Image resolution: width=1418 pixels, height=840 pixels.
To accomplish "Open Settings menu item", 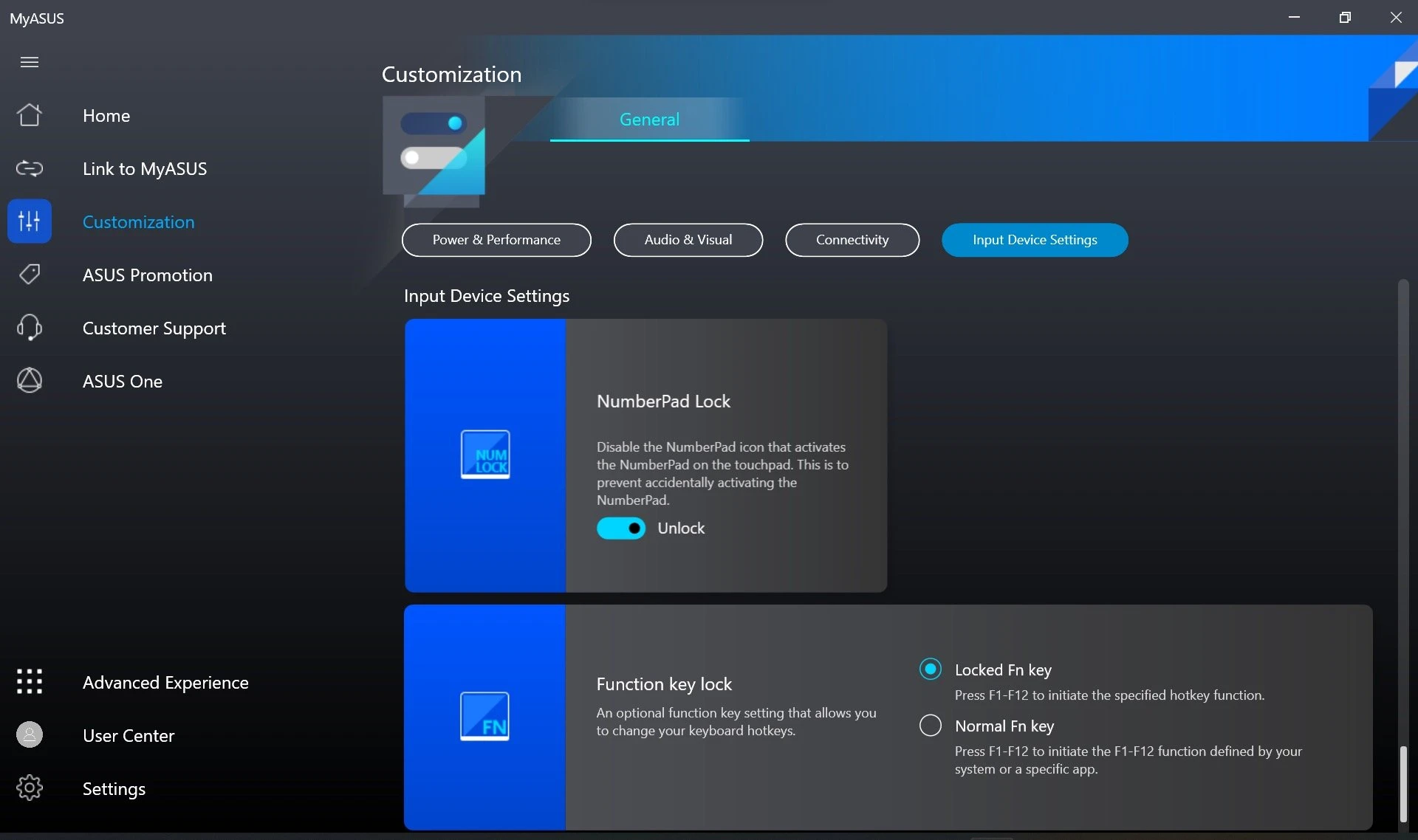I will click(x=114, y=788).
